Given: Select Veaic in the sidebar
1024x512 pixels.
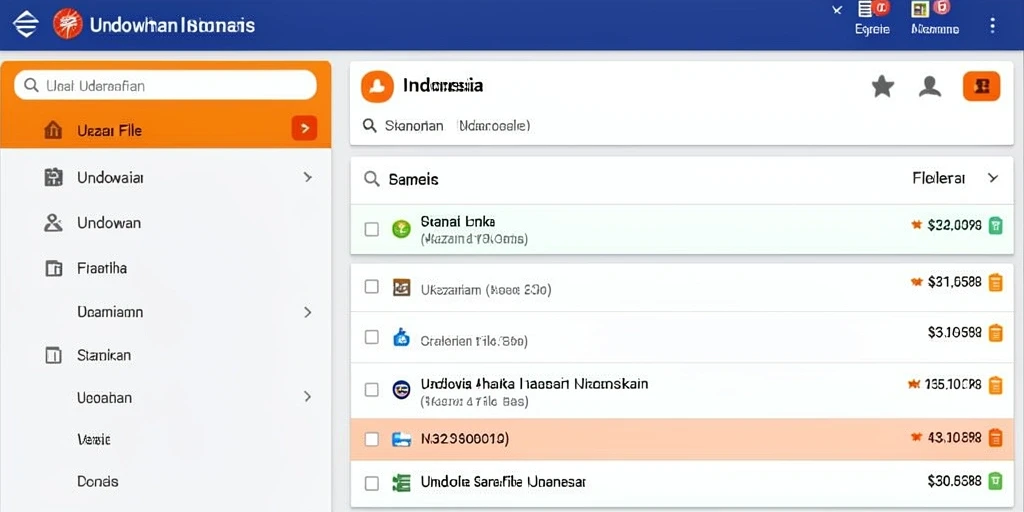Looking at the screenshot, I should [165, 440].
